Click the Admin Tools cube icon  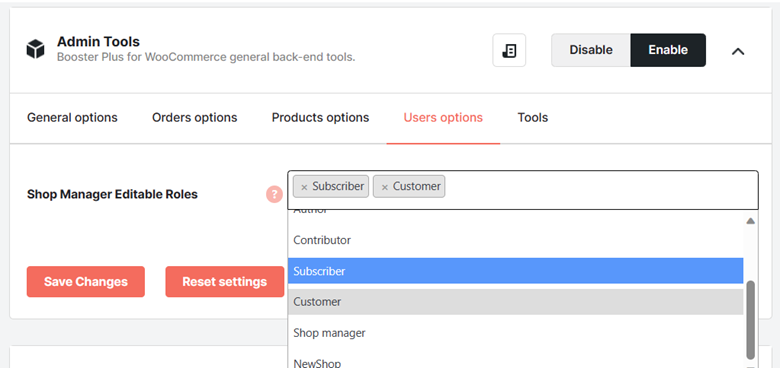35,50
